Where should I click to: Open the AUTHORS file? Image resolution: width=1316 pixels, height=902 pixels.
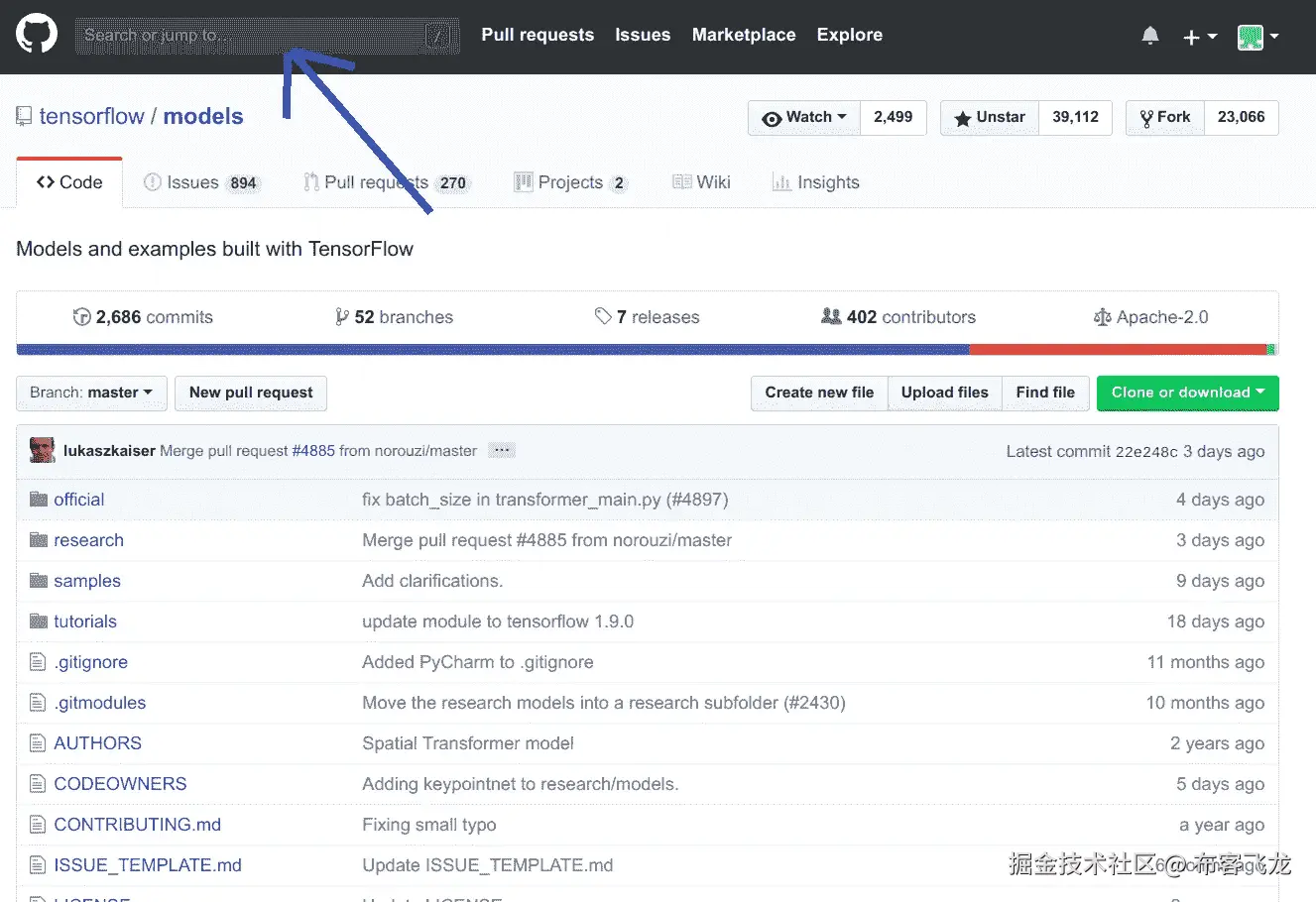tap(98, 743)
